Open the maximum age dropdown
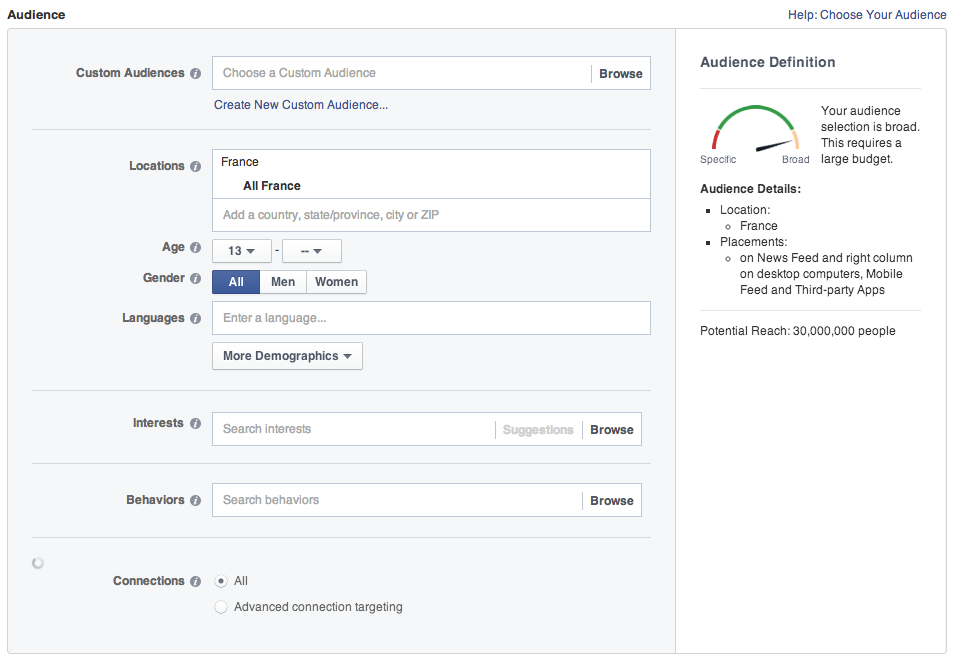 312,251
